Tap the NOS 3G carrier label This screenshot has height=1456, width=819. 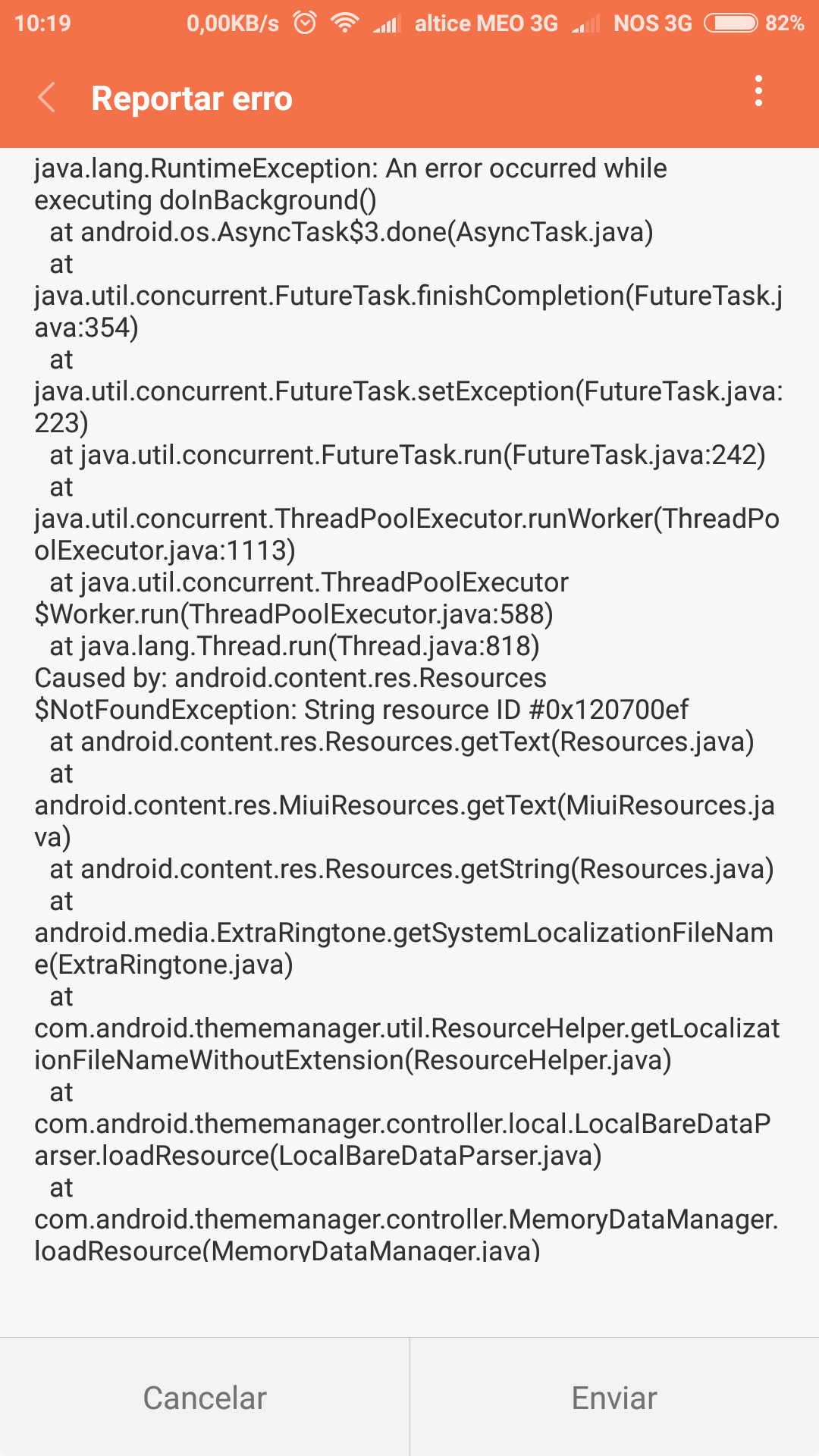[653, 24]
